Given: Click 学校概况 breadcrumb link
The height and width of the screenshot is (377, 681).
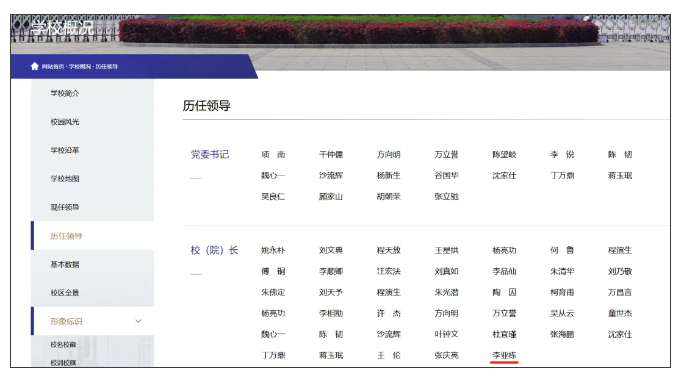Looking at the screenshot, I should (x=80, y=66).
